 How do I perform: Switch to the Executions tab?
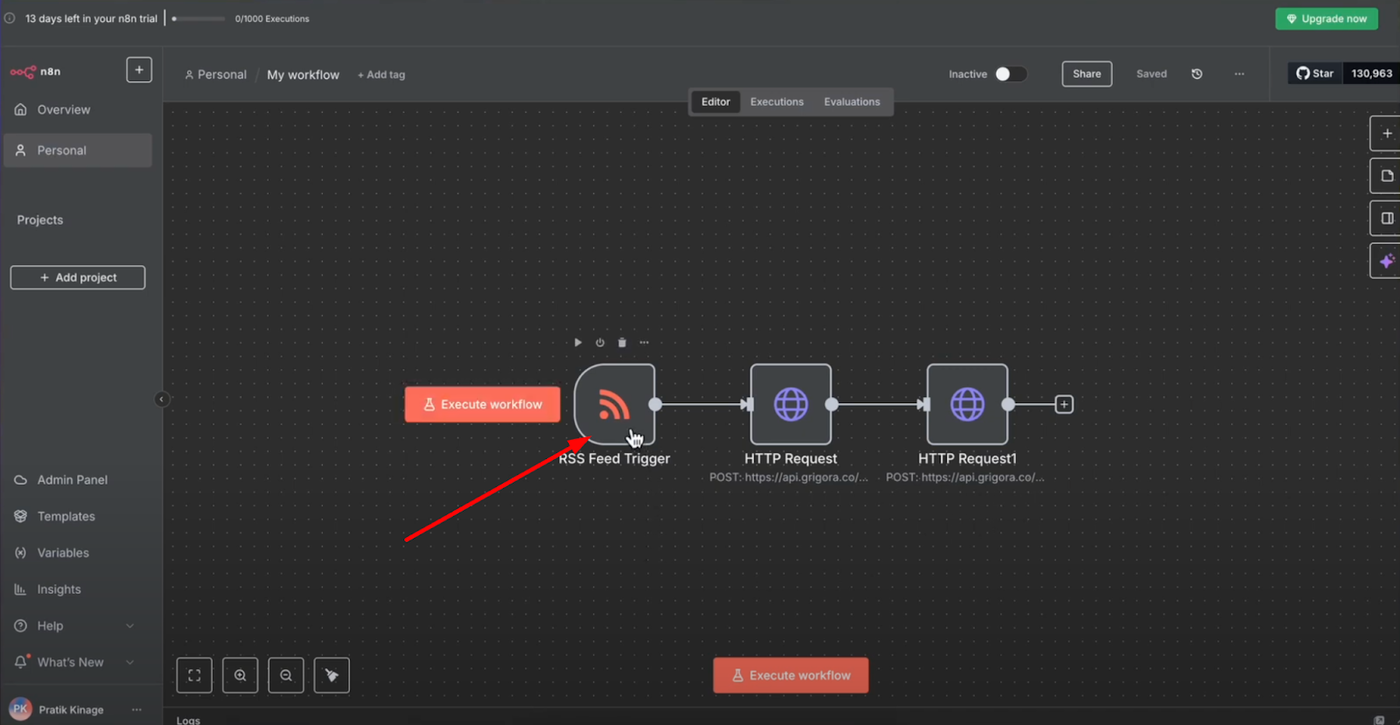pyautogui.click(x=777, y=102)
